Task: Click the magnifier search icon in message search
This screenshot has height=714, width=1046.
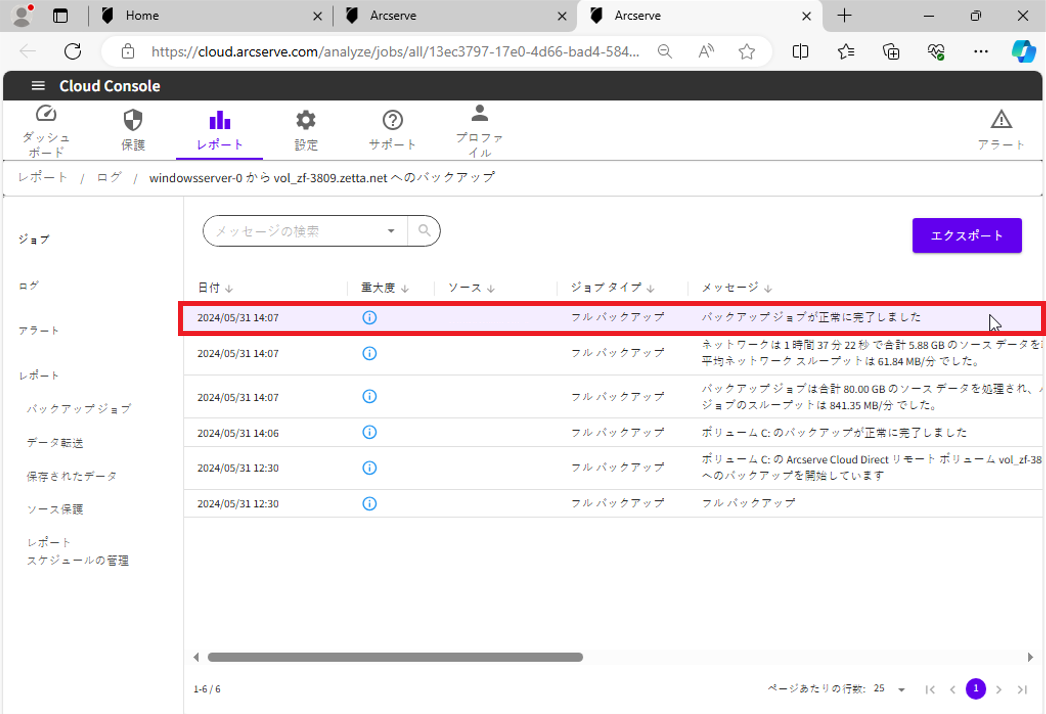Action: pyautogui.click(x=424, y=231)
